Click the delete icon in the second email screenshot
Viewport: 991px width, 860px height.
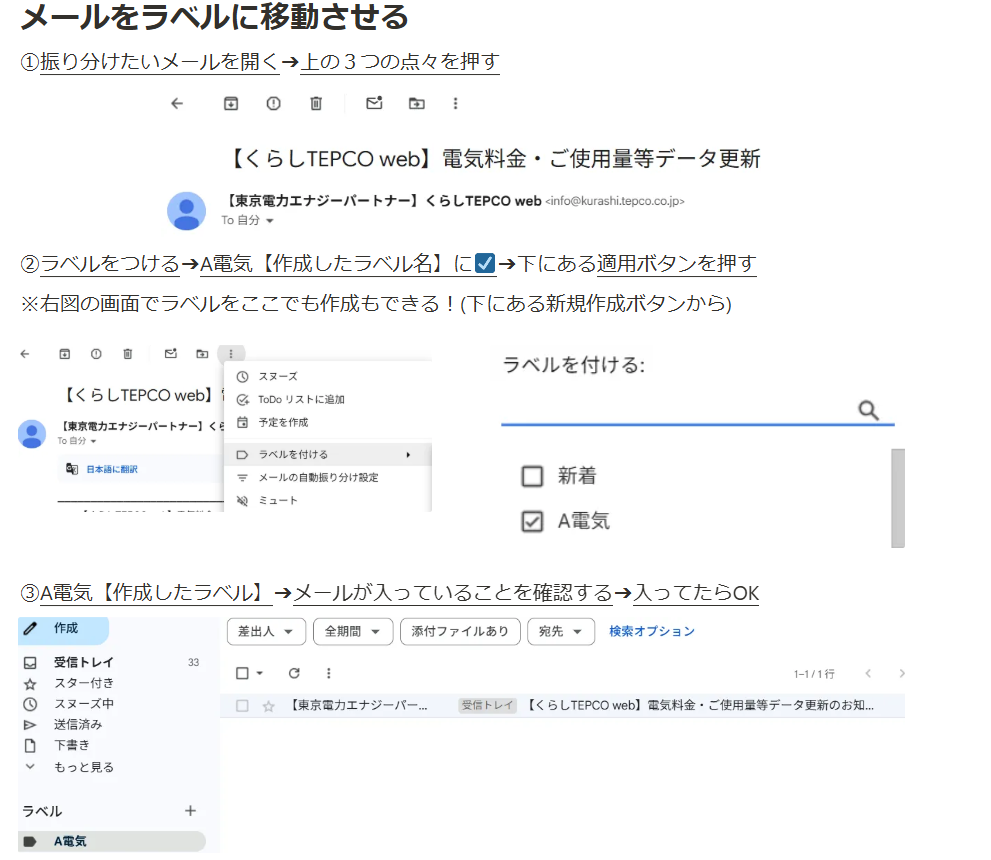pyautogui.click(x=128, y=354)
